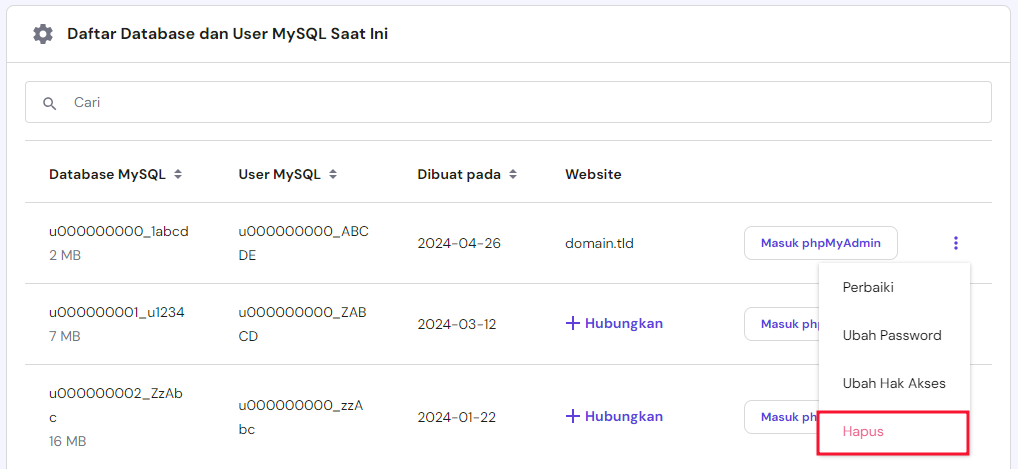Click the gear icon beside the panel title
Viewport: 1018px width, 469px height.
pos(43,34)
